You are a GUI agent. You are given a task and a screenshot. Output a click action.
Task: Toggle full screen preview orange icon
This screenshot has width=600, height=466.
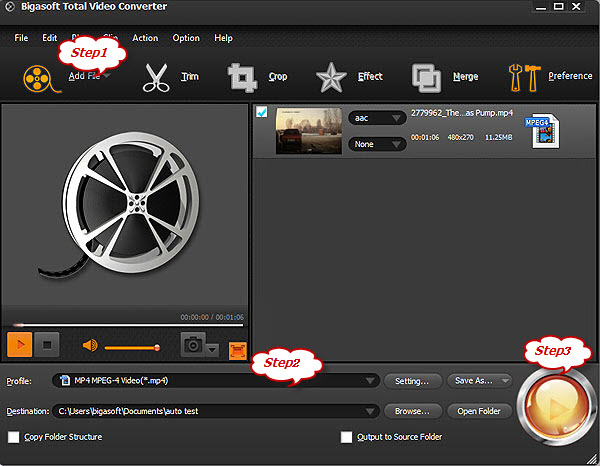[x=237, y=350]
